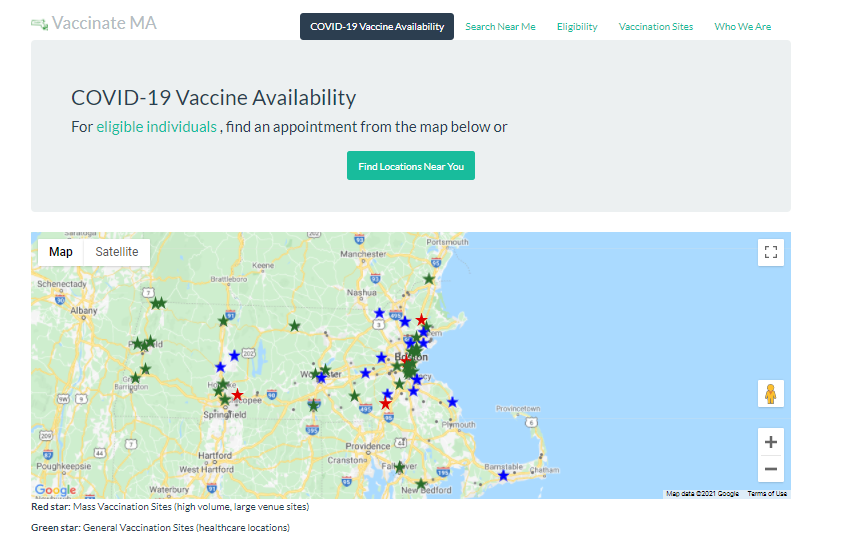Go to the Eligibility page

coord(577,27)
